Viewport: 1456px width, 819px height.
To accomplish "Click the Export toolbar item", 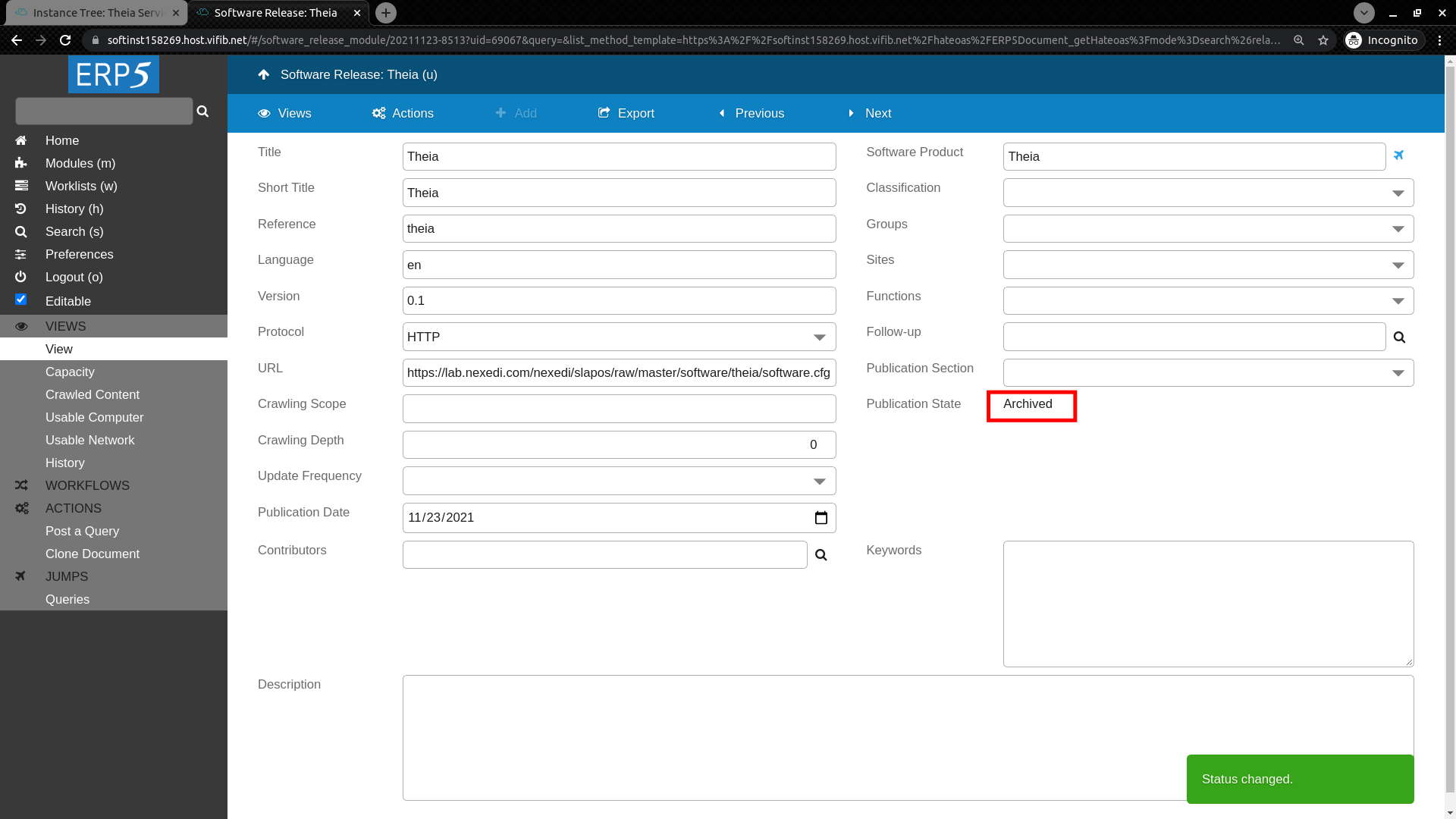I will click(626, 113).
